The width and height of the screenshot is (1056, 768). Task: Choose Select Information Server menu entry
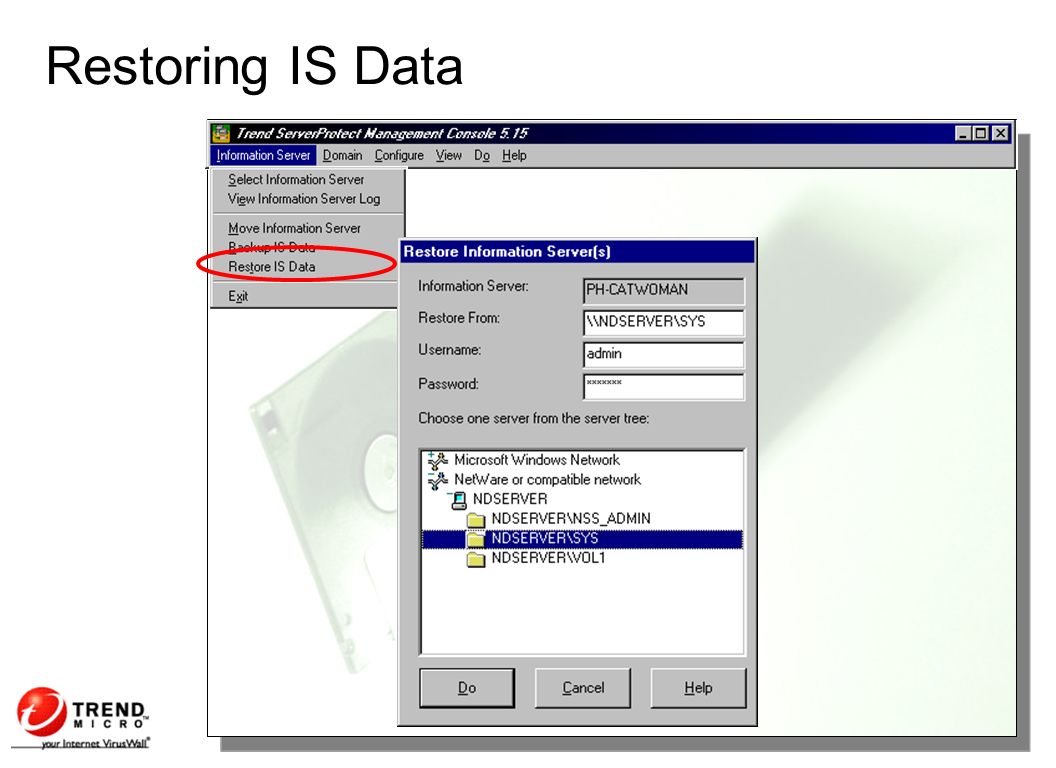(296, 180)
